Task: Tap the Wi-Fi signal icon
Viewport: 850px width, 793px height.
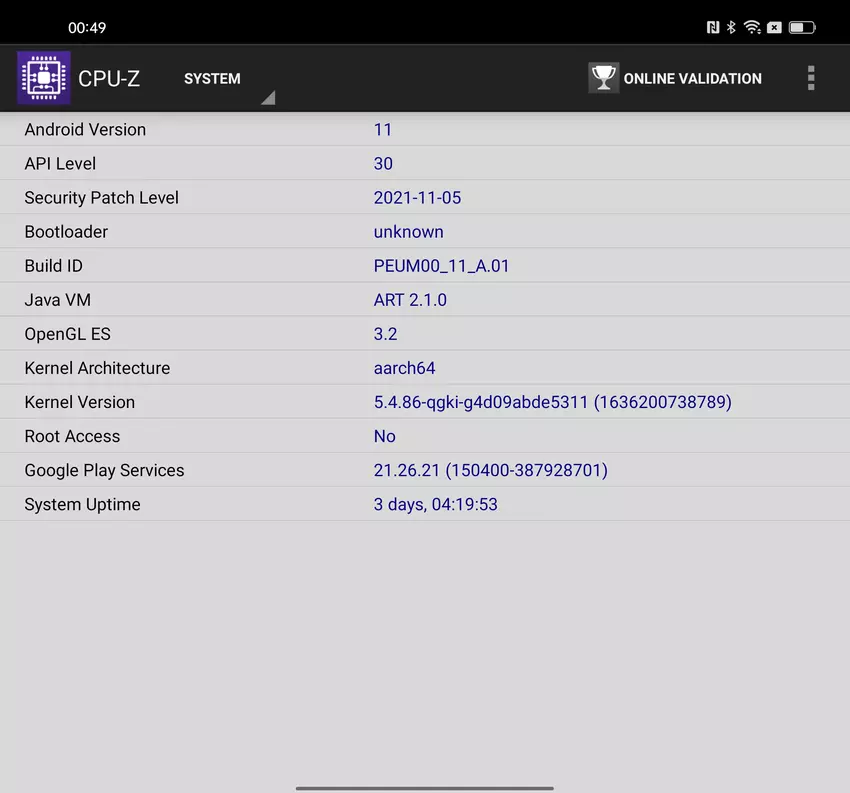Action: coord(752,28)
